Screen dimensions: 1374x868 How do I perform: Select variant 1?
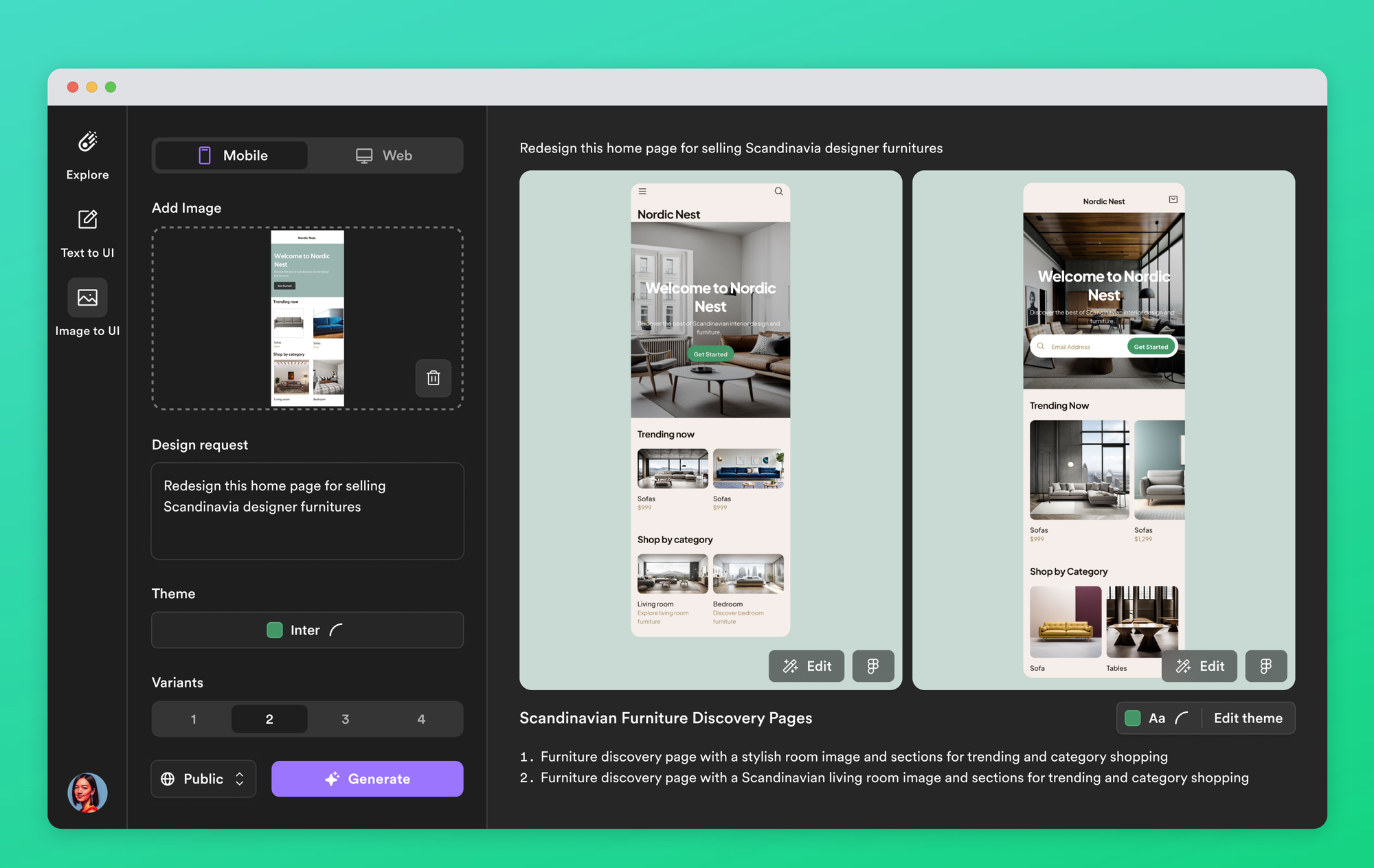[x=193, y=719]
